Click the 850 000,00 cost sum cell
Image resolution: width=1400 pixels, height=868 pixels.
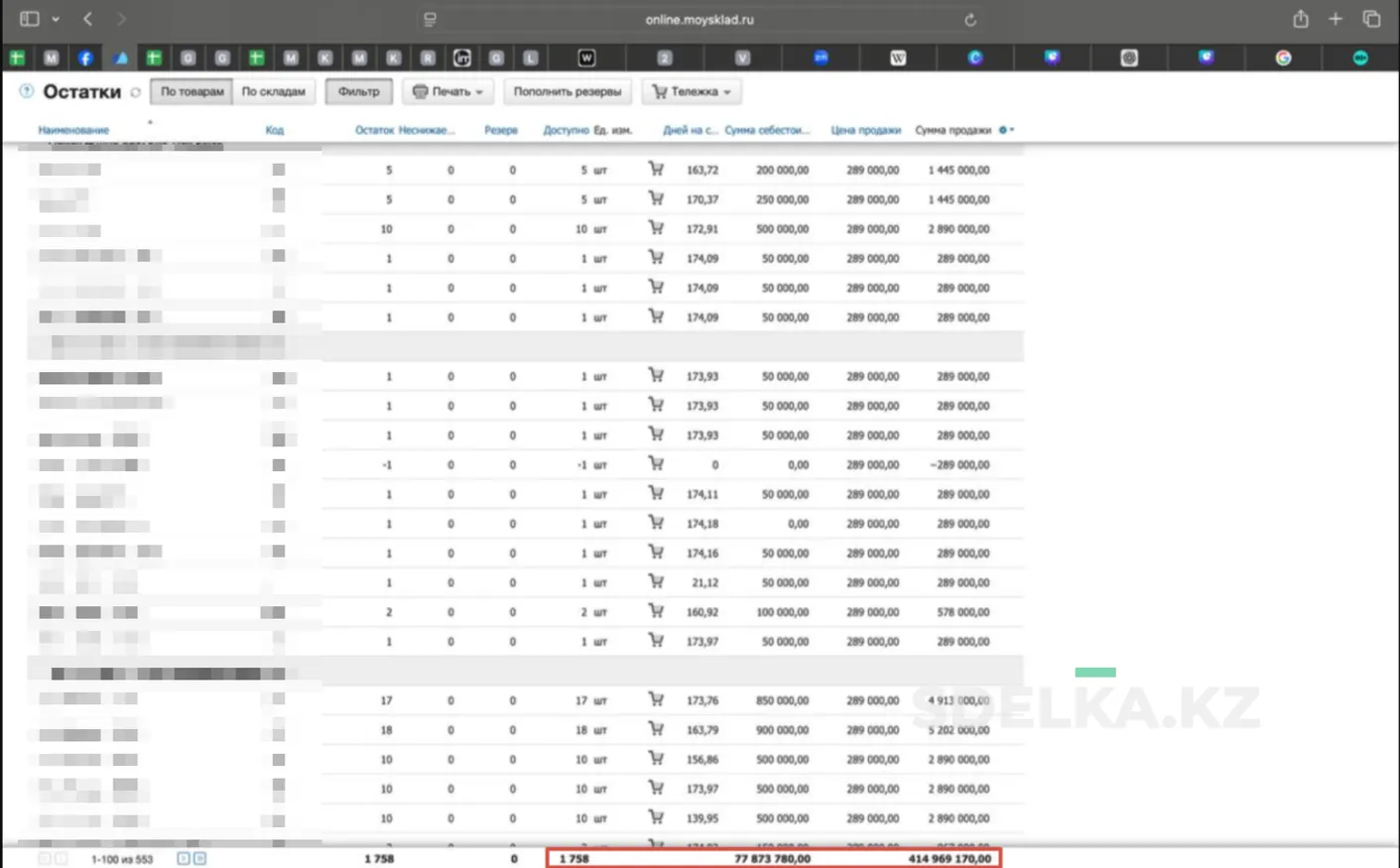point(782,700)
